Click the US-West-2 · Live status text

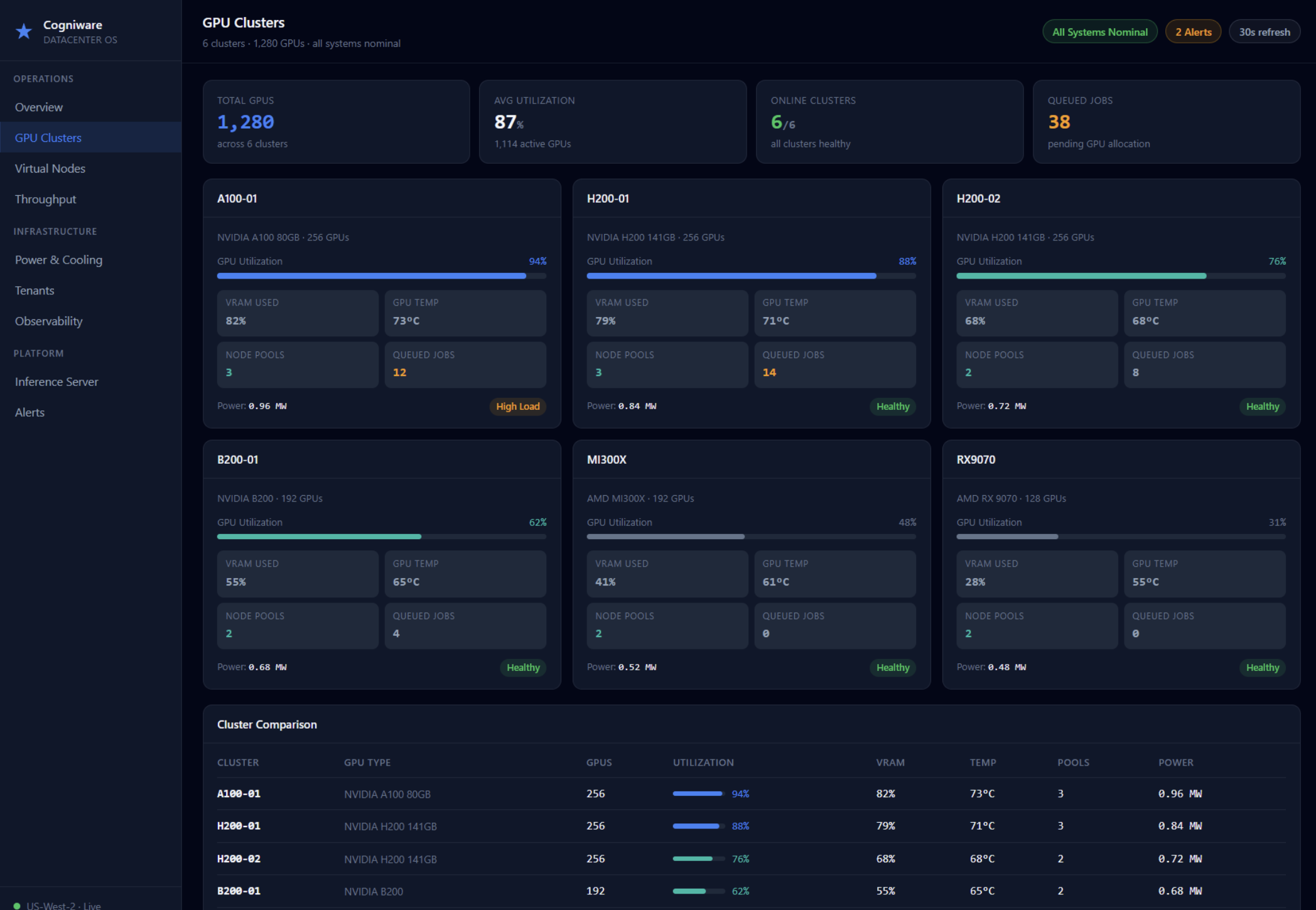(x=63, y=906)
